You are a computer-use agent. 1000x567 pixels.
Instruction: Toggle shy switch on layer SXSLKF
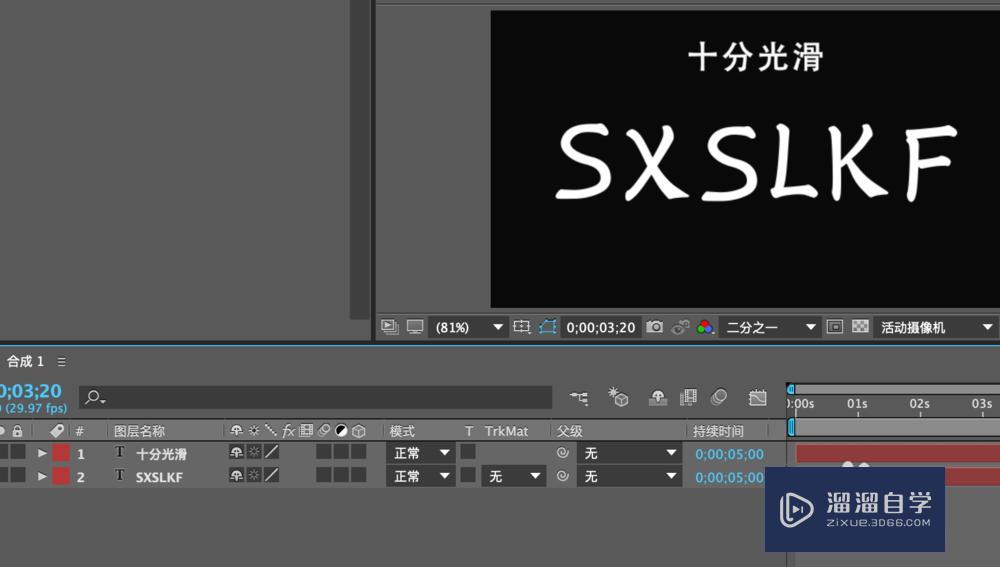pyautogui.click(x=236, y=475)
